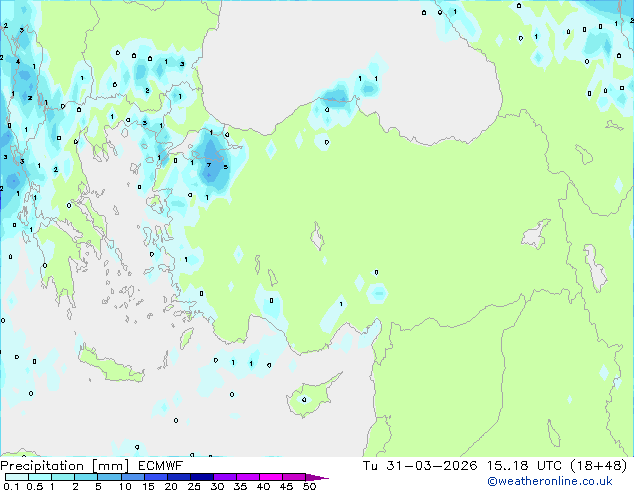Click the island of Cyprus on map

[311, 396]
